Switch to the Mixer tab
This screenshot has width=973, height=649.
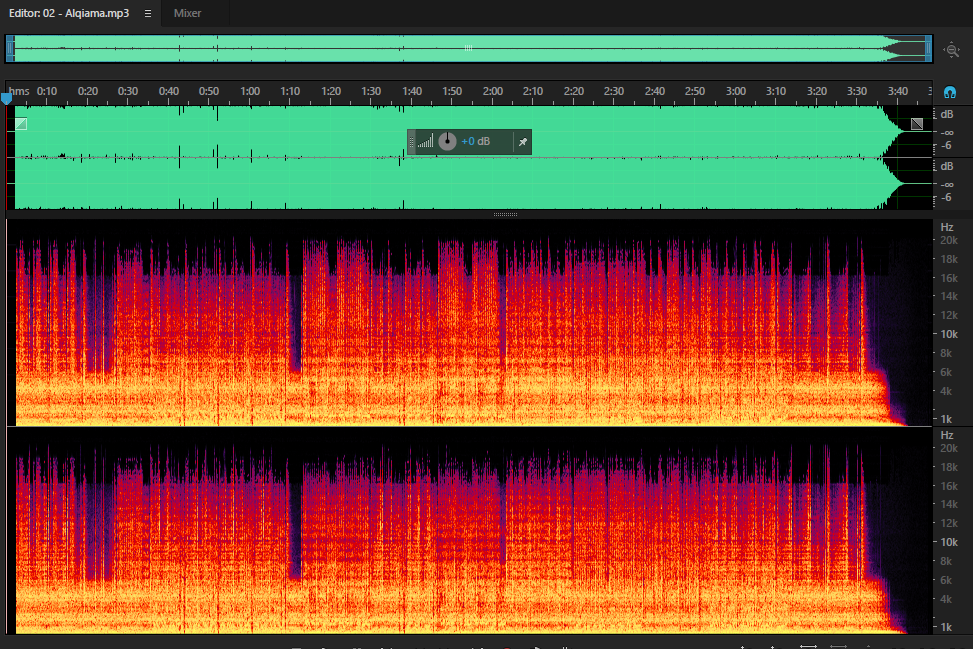click(187, 13)
